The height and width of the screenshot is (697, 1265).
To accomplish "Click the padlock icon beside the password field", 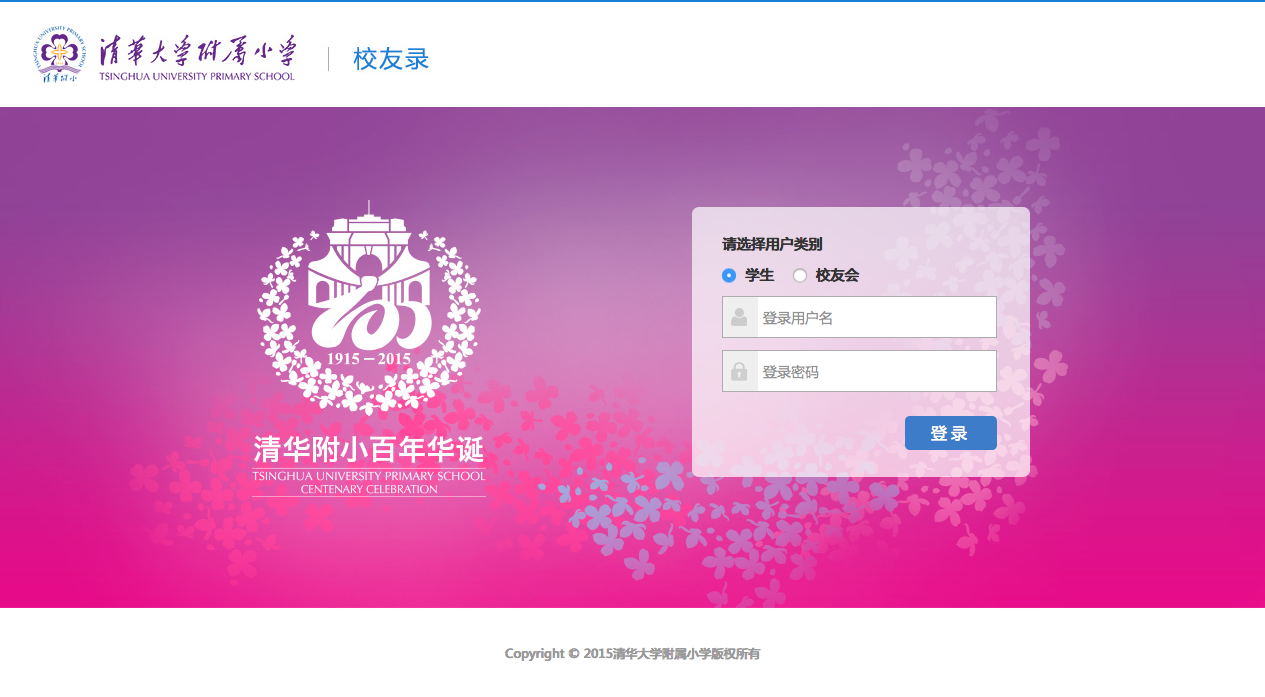I will 739,371.
